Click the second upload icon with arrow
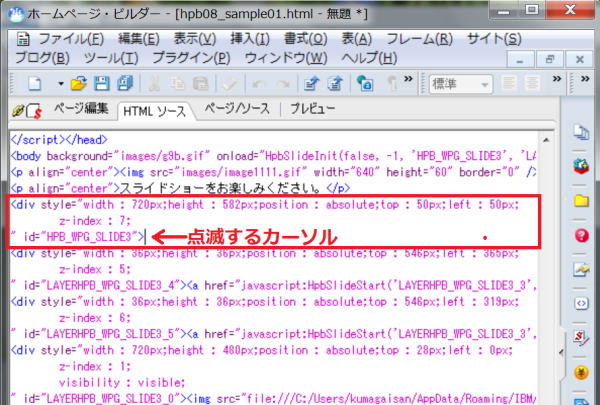This screenshot has height=405, width=600. coord(335,83)
